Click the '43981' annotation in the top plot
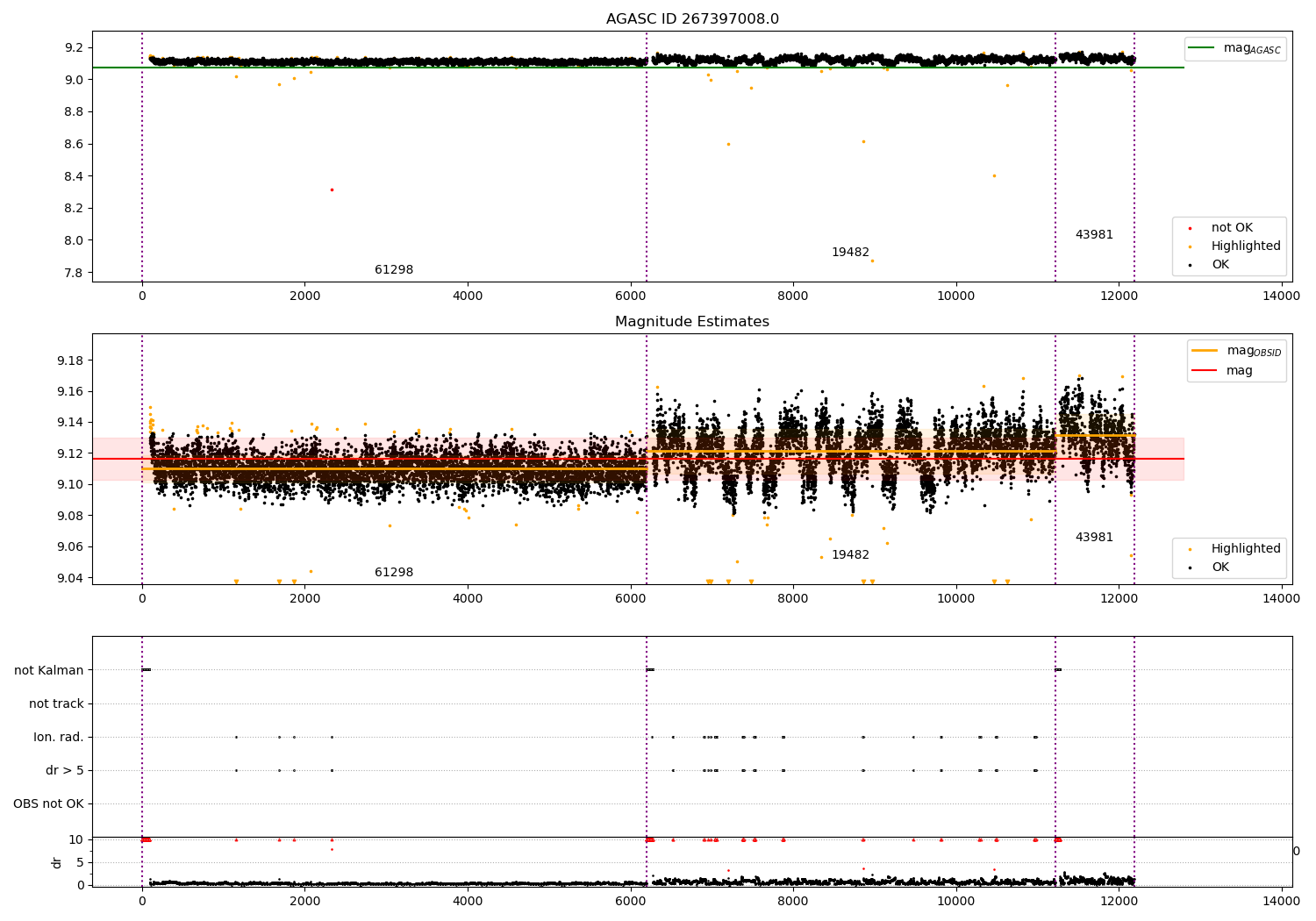The height and width of the screenshot is (921, 1316). pos(1094,235)
